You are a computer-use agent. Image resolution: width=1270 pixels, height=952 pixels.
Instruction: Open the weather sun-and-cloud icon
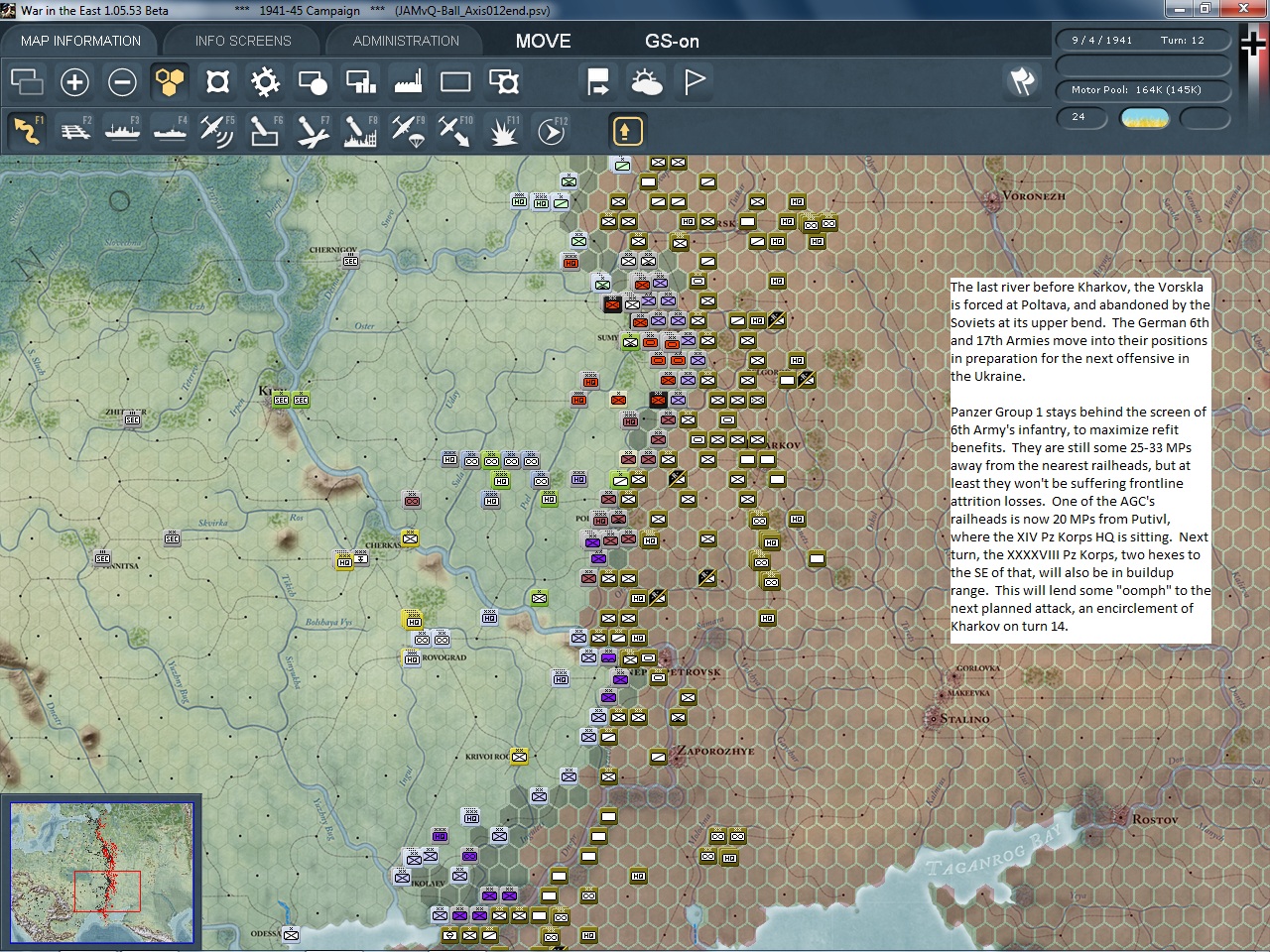(x=647, y=81)
